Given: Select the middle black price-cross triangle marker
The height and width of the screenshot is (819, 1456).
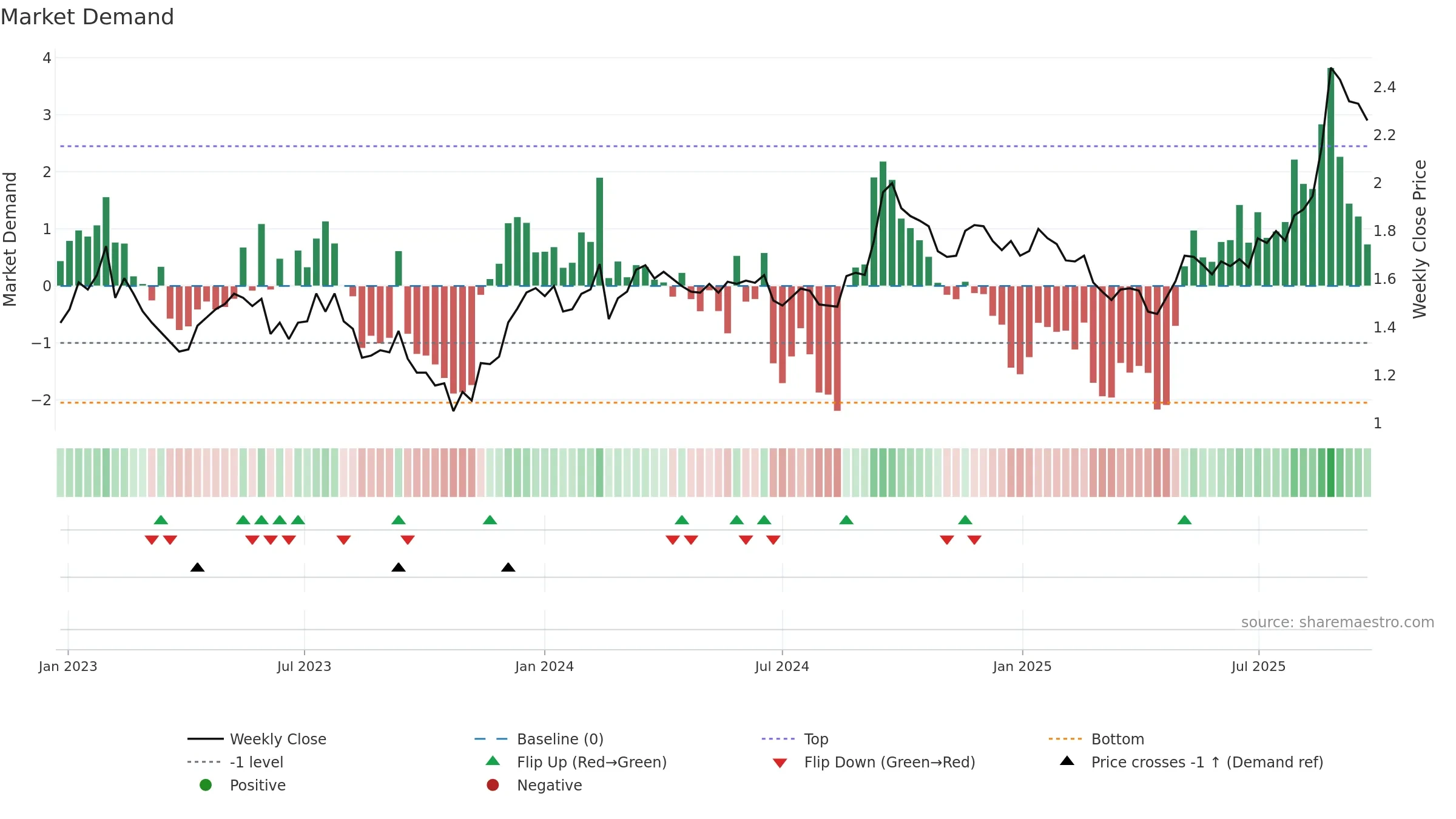Looking at the screenshot, I should 399,567.
